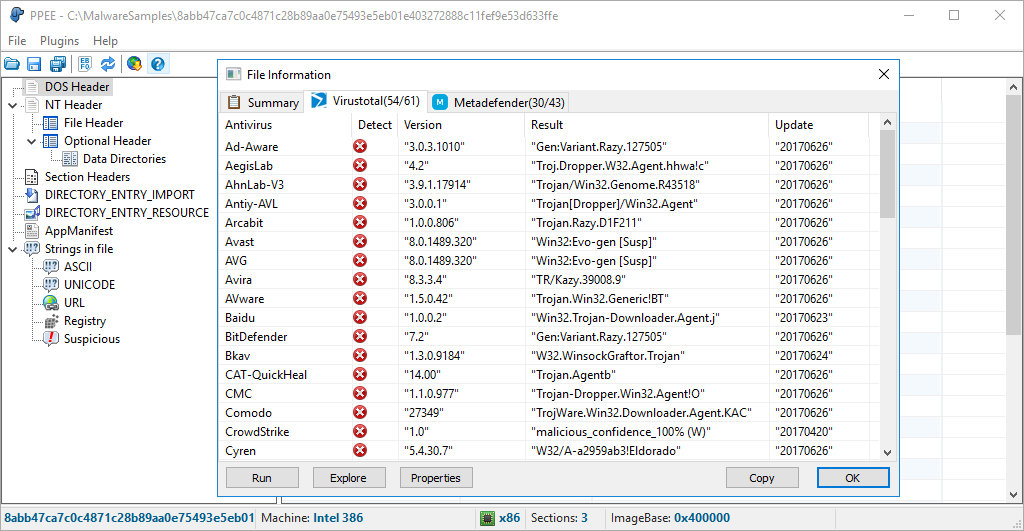This screenshot has width=1024, height=531.
Task: Select the Optional Header tree item
Action: 107,141
